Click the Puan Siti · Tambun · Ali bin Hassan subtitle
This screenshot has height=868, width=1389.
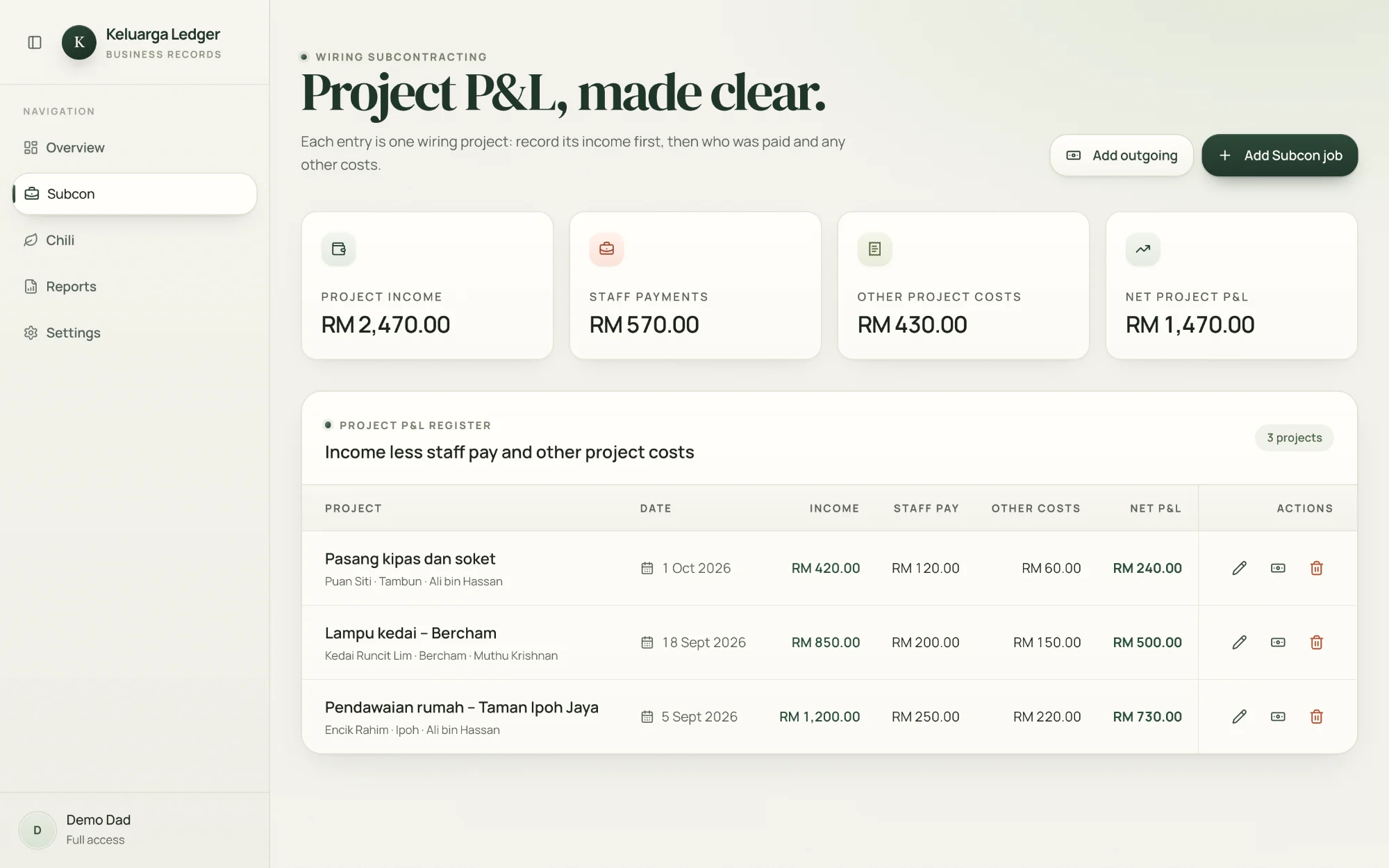click(414, 581)
